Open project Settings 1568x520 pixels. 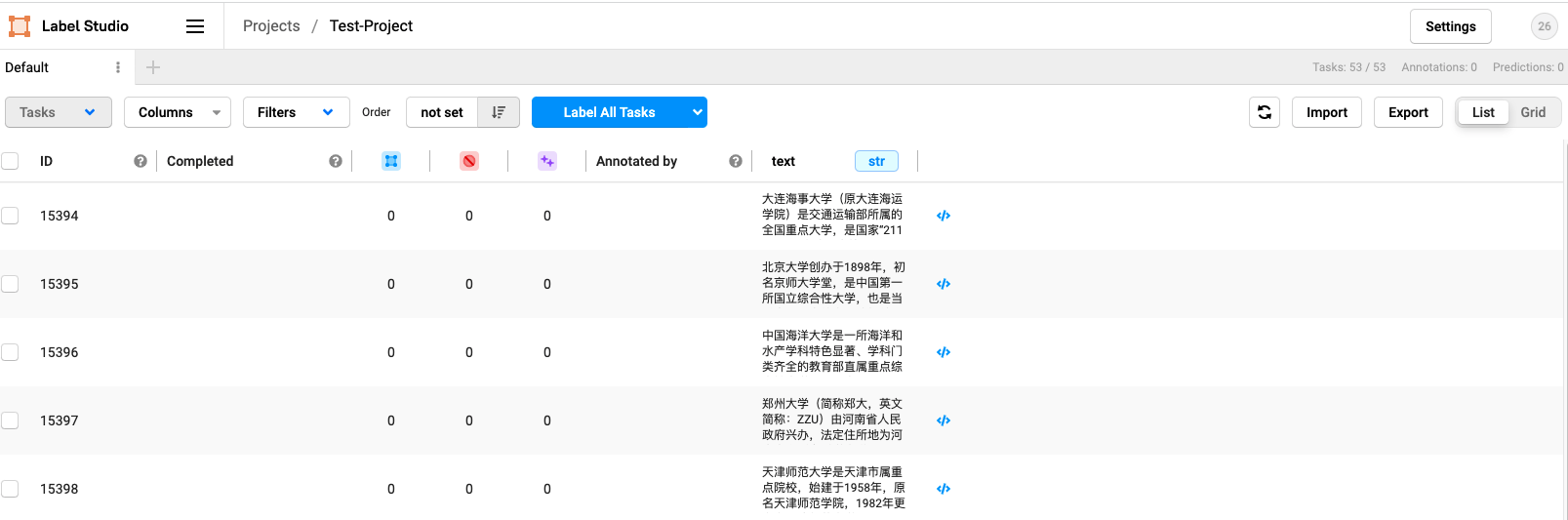tap(1451, 26)
